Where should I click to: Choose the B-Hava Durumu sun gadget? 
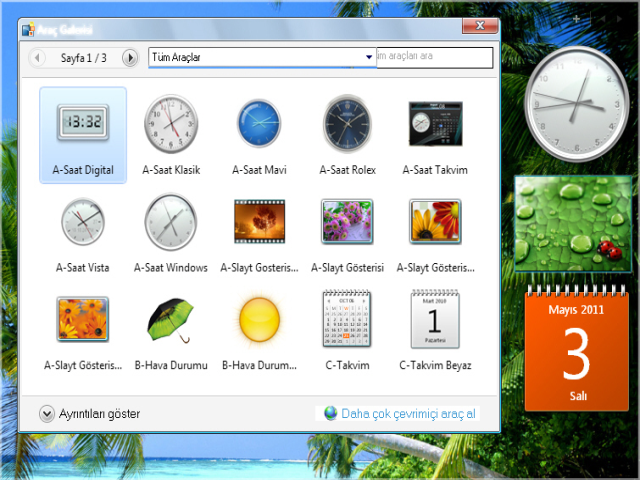[x=259, y=331]
